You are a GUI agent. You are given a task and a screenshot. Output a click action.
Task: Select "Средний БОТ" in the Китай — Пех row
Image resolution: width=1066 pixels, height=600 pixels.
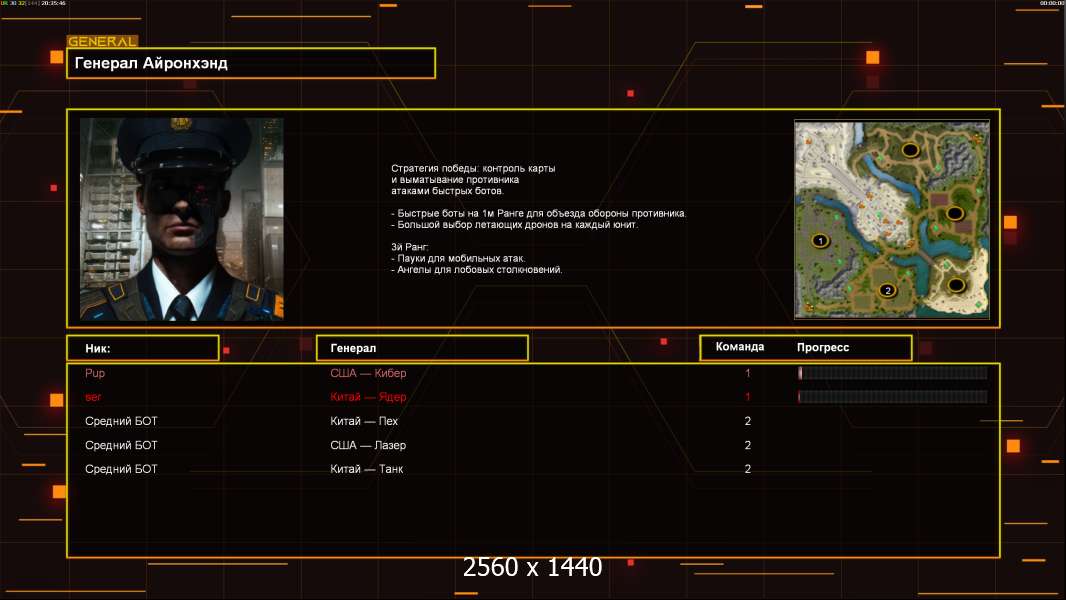tap(121, 421)
